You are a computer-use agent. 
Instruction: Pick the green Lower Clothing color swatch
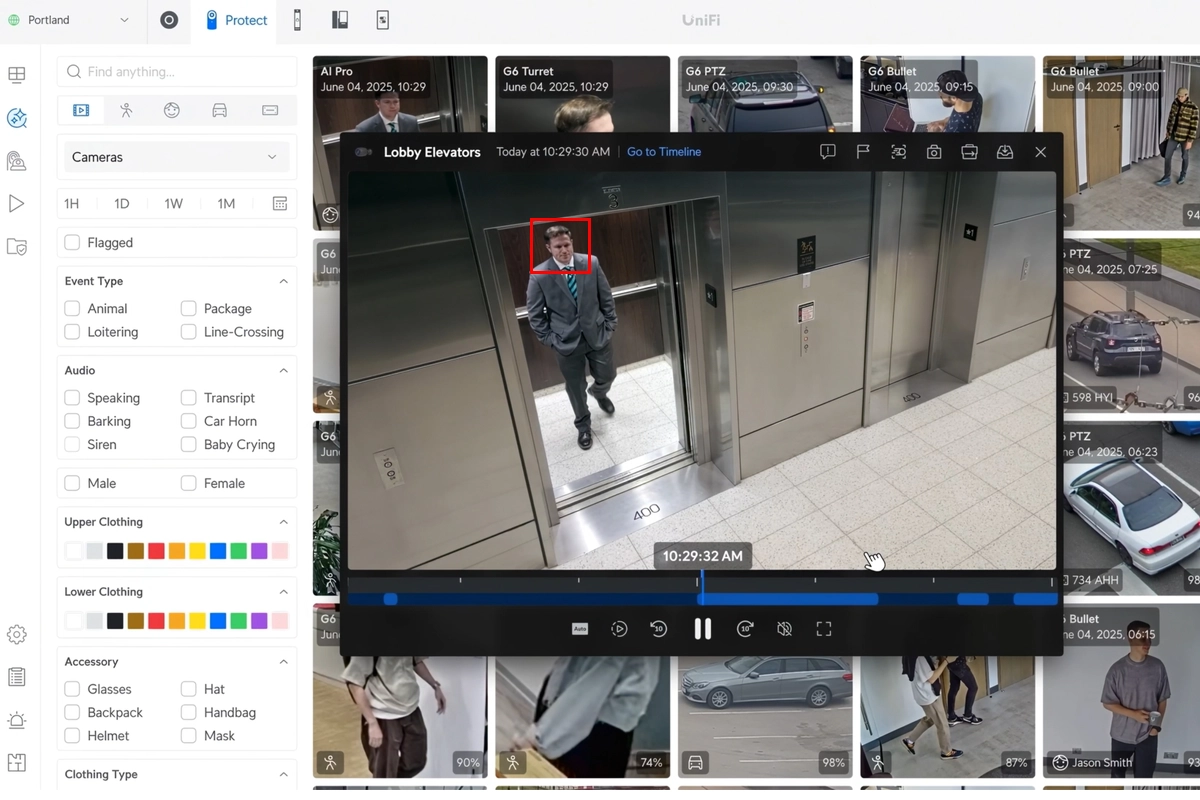[238, 621]
